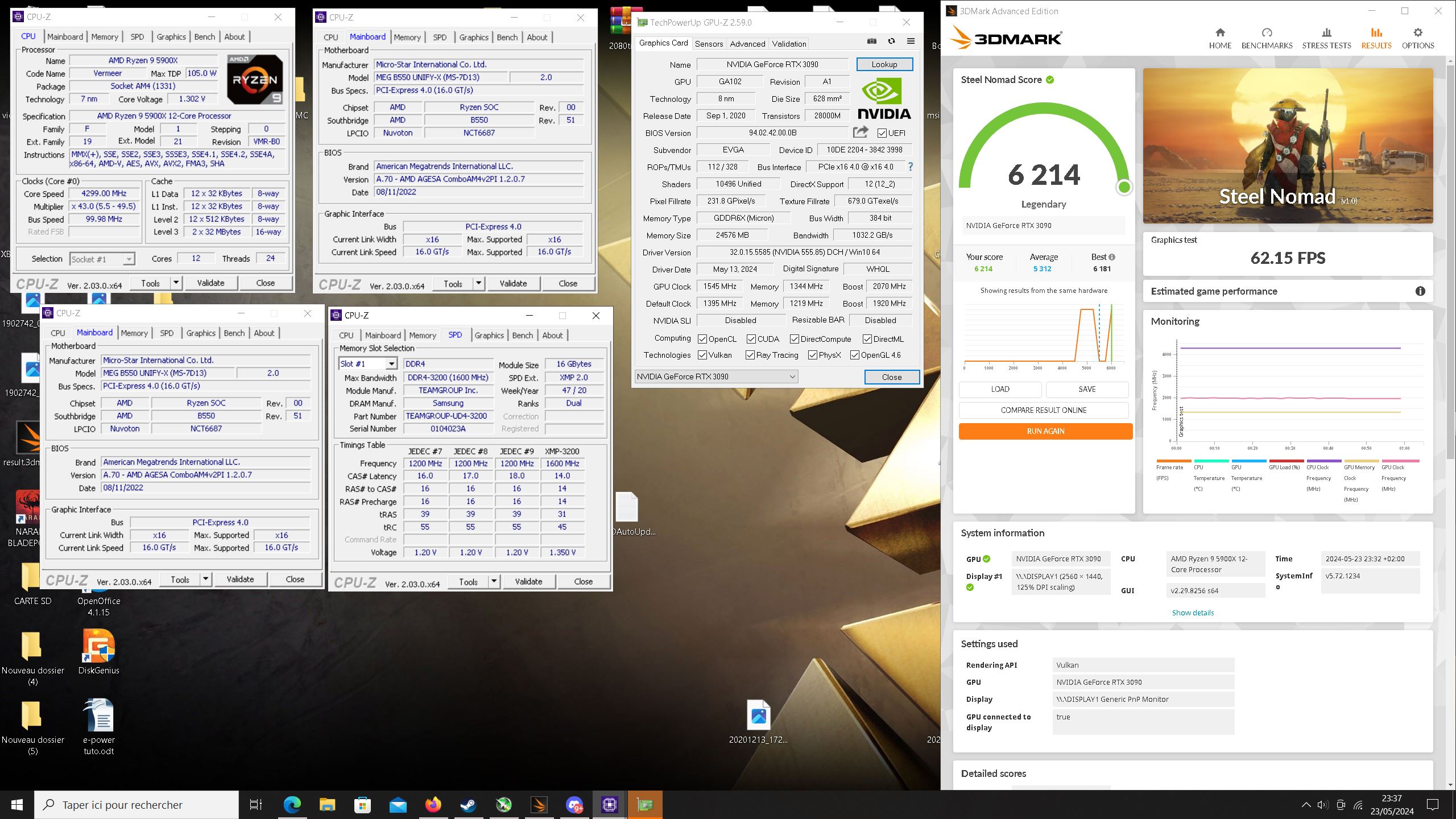
Task: Toggle the OpenGL 4.6 checkbox
Action: (855, 355)
